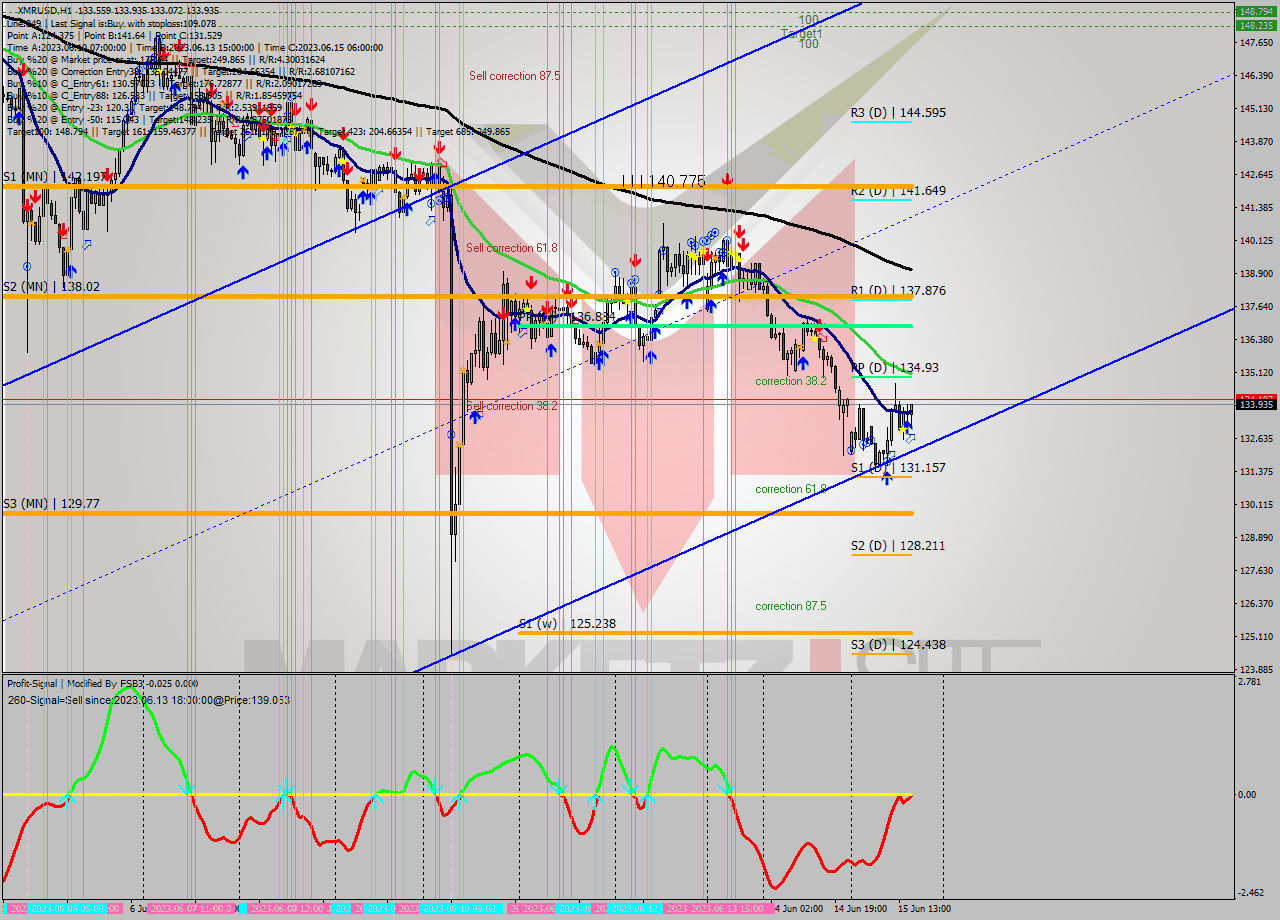Viewport: 1280px width, 920px height.
Task: Click the hollow blue arrow at the latest candle
Action: [909, 438]
